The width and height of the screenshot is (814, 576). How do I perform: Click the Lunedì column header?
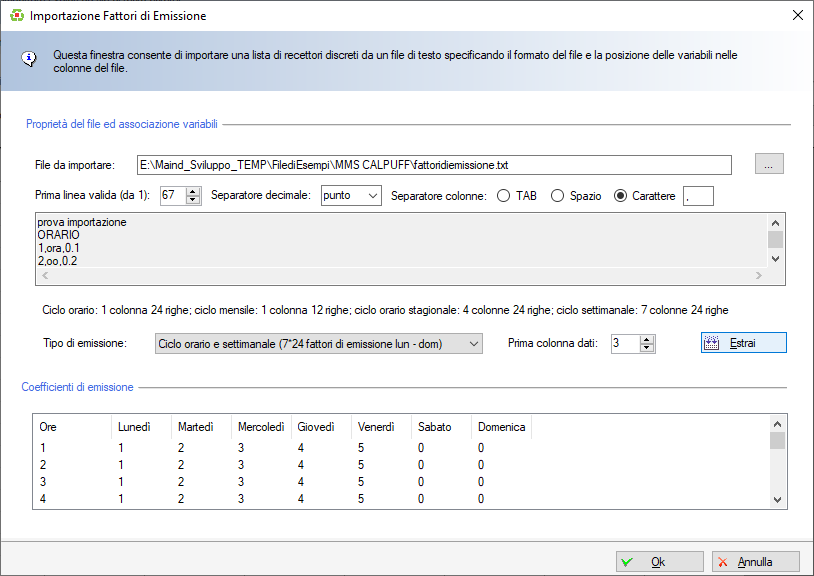point(135,427)
